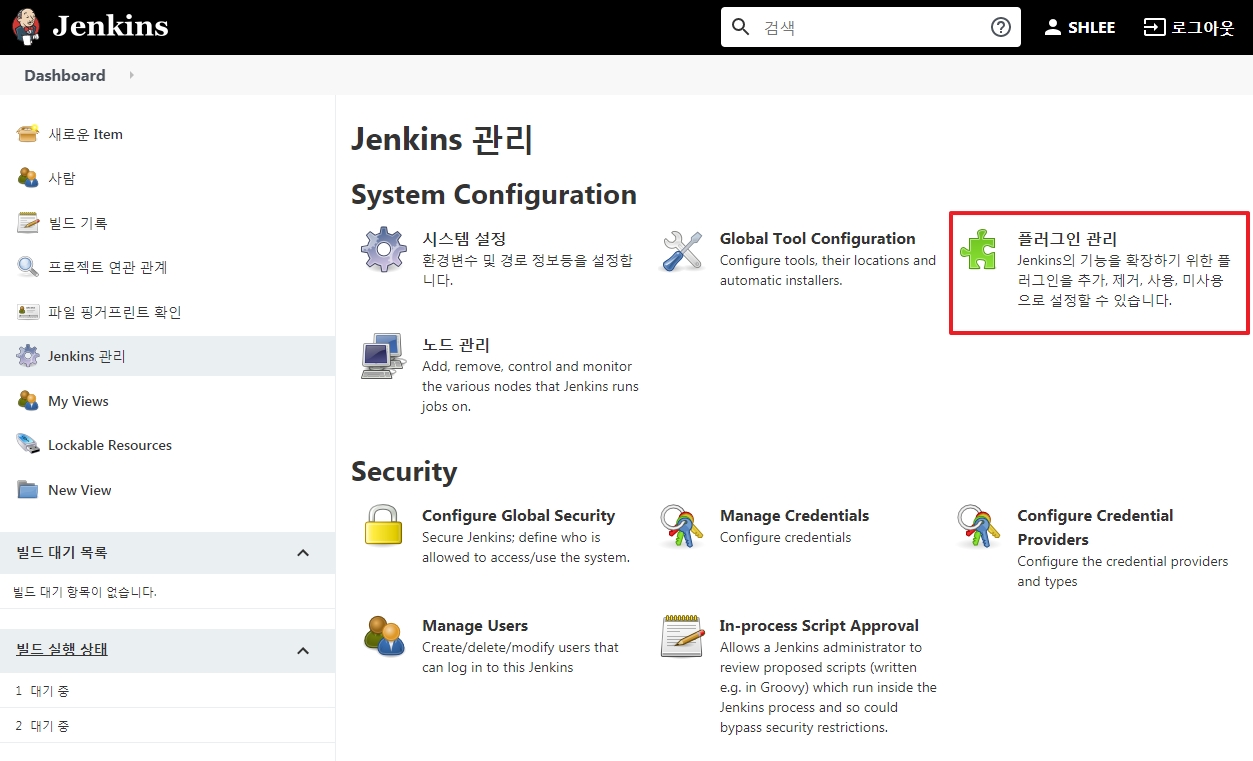The height and width of the screenshot is (761, 1253).
Task: Click the Lockable Resources icon
Action: tap(28, 445)
